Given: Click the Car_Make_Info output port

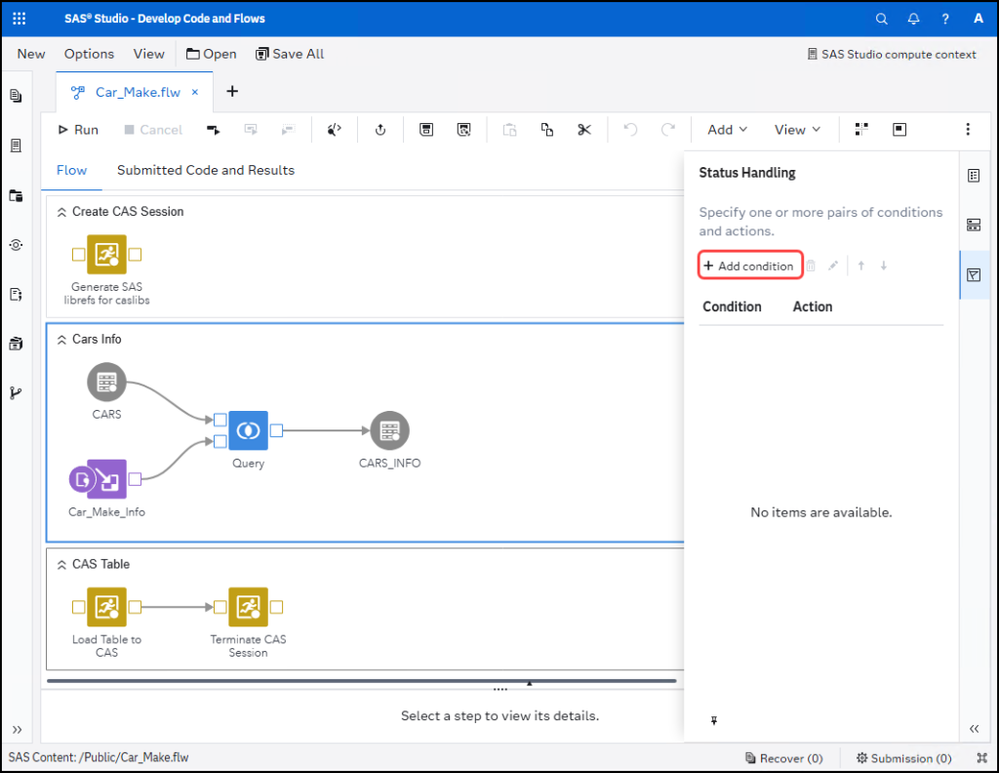Looking at the screenshot, I should 135,479.
